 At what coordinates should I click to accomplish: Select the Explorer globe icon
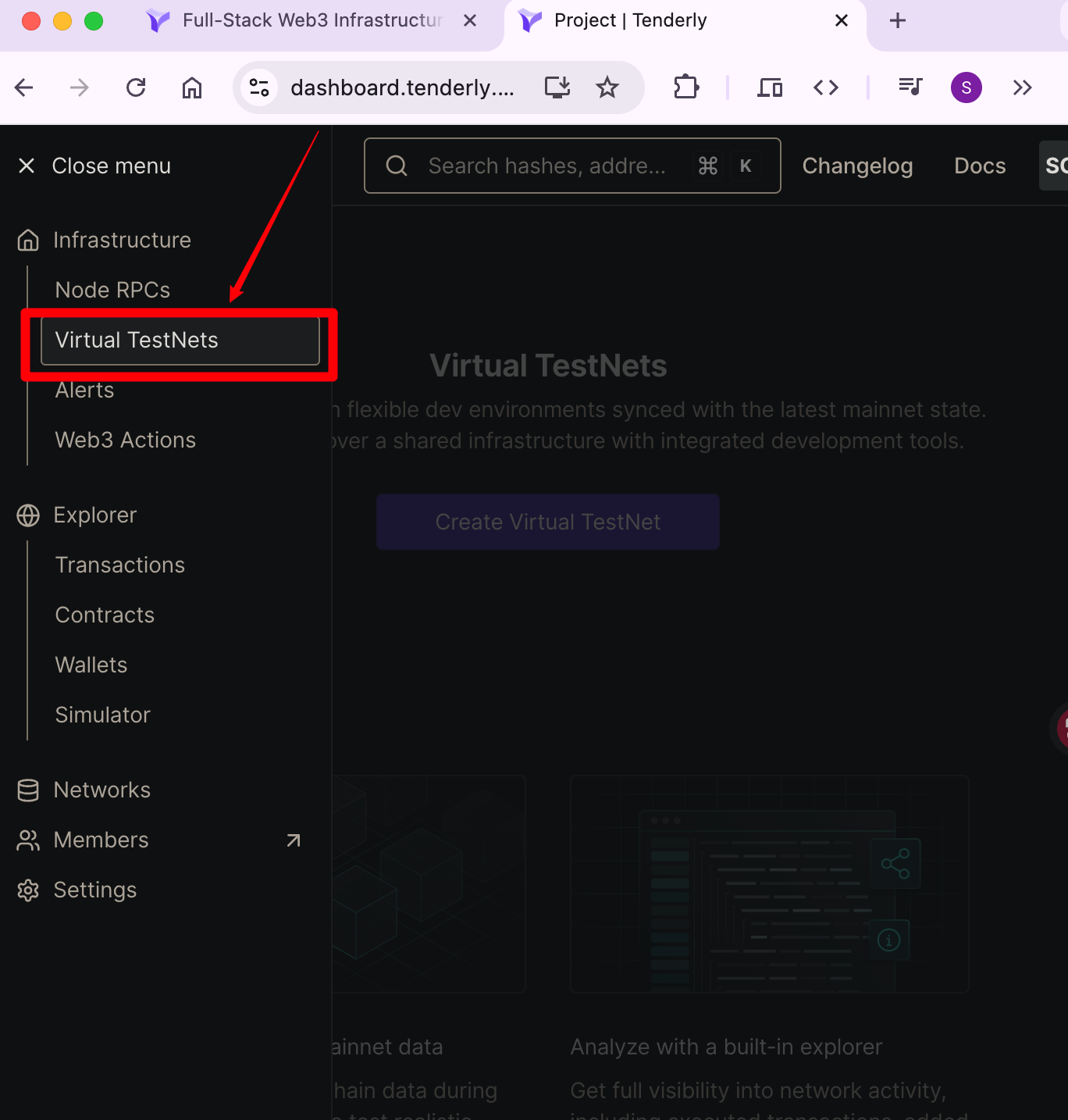(28, 515)
